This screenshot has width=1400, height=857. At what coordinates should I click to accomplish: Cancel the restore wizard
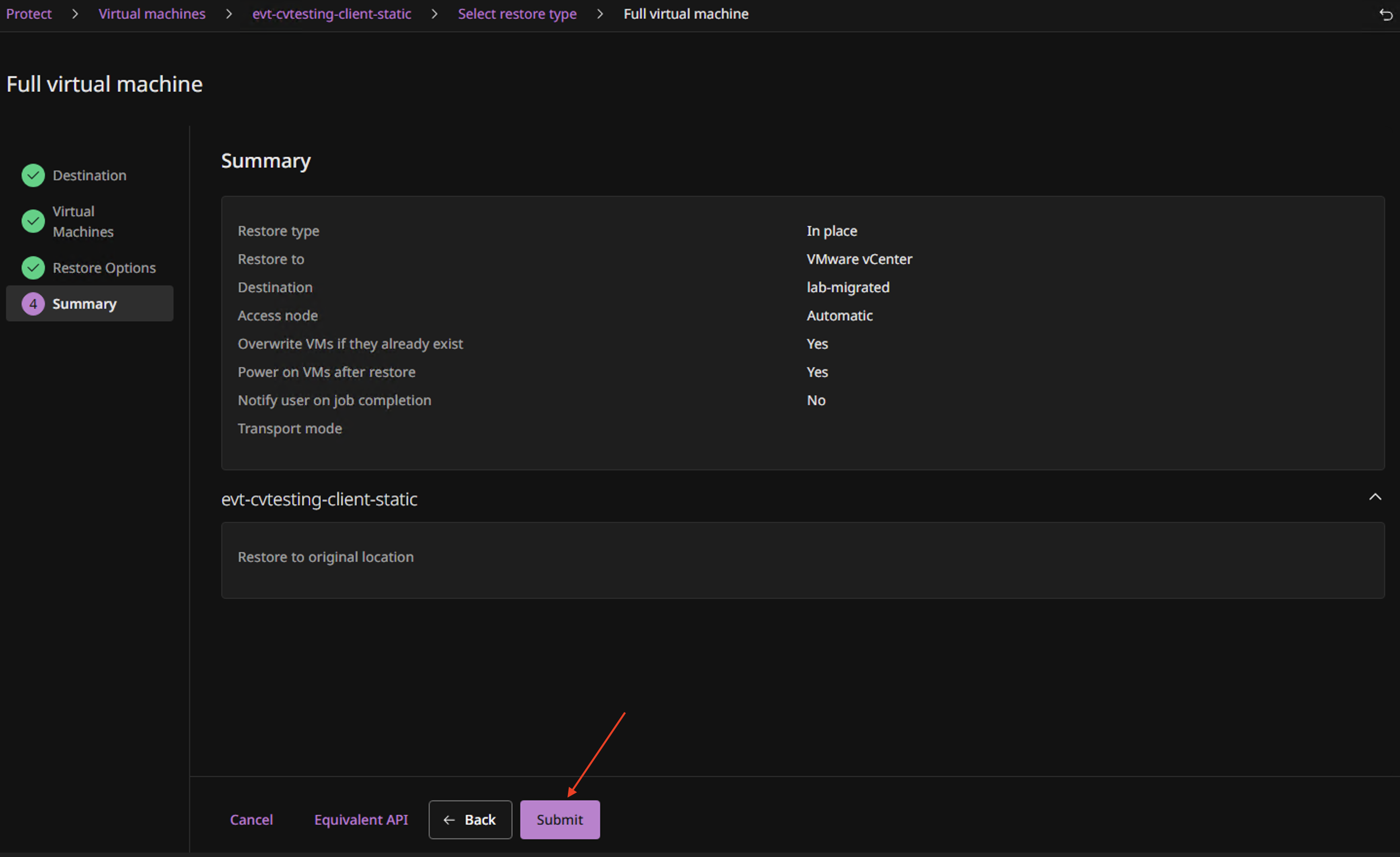pos(251,820)
